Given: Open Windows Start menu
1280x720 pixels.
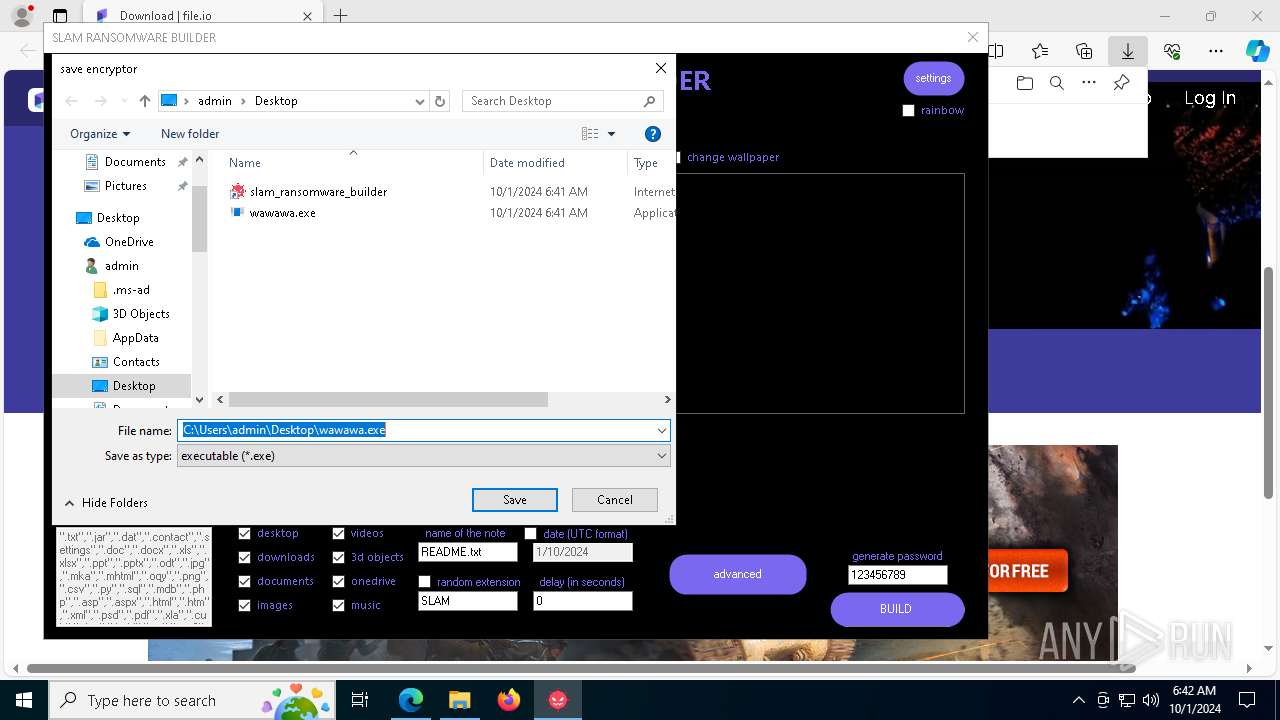Looking at the screenshot, I should point(24,700).
